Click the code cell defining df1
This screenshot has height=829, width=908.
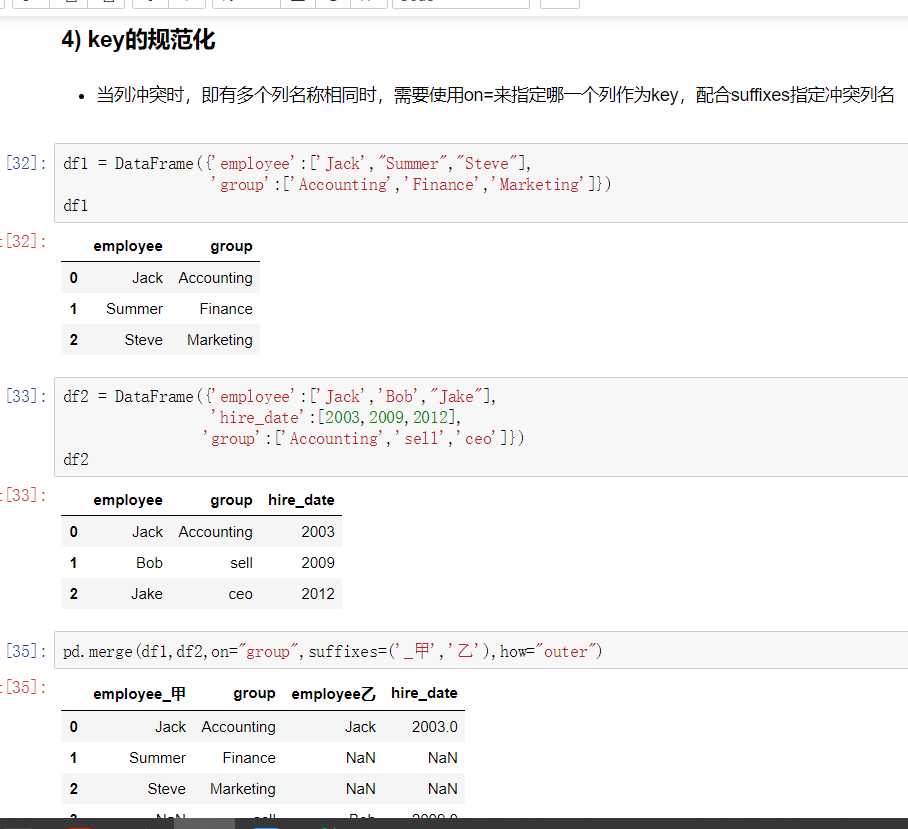pyautogui.click(x=480, y=184)
